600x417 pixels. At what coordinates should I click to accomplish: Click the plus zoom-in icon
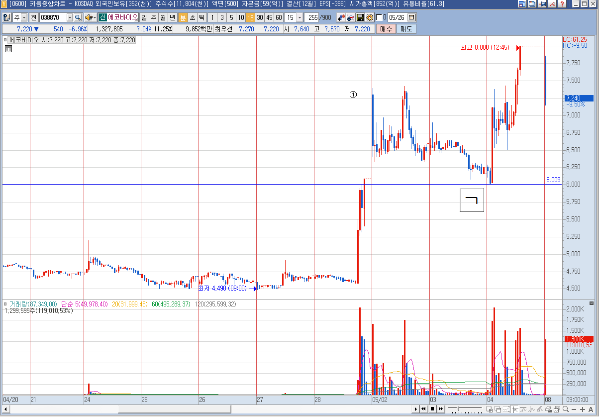tap(583, 409)
